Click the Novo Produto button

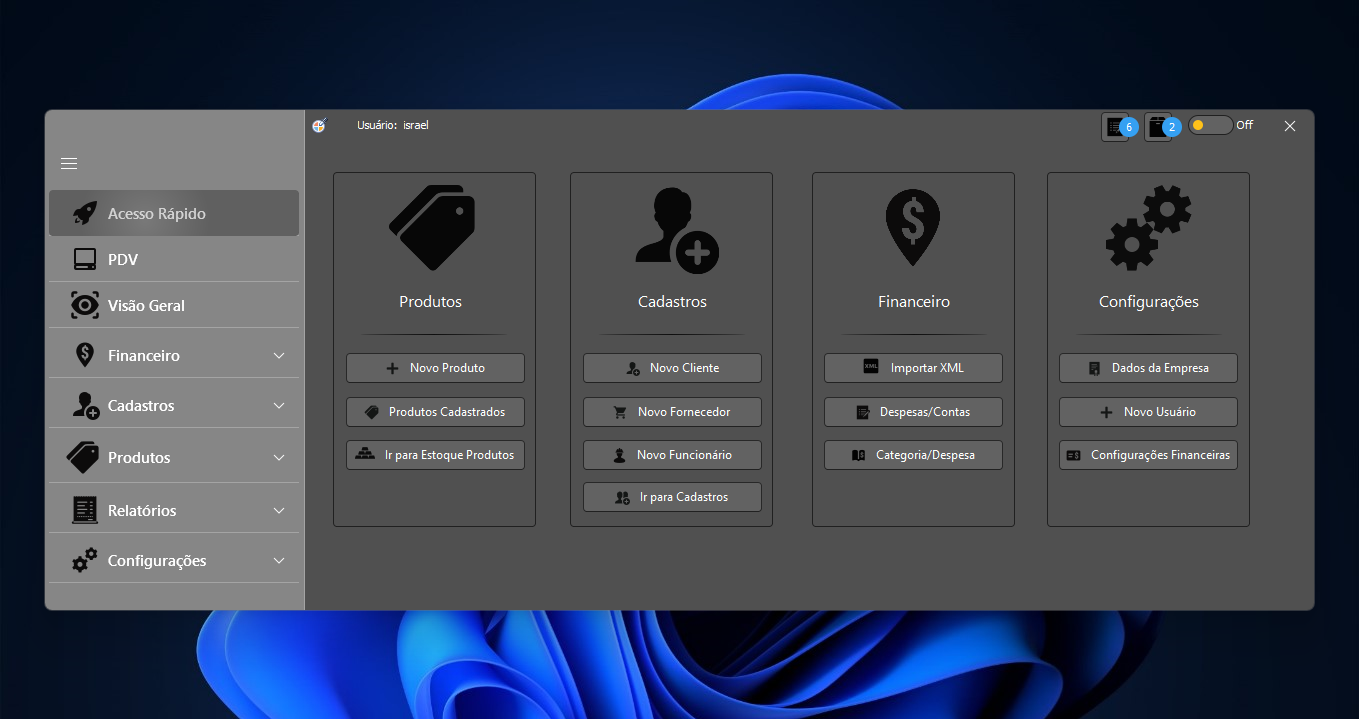tap(435, 368)
